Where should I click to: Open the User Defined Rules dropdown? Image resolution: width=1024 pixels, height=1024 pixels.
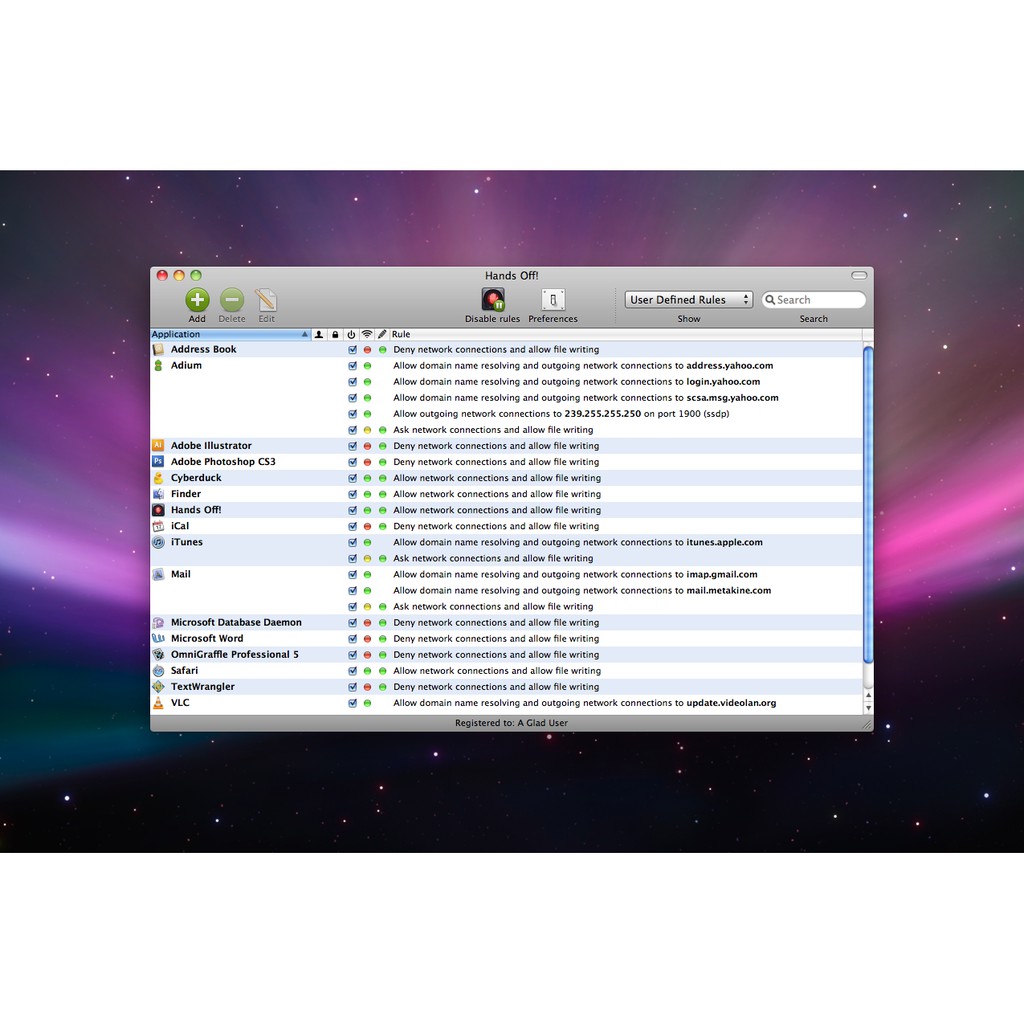[x=688, y=300]
